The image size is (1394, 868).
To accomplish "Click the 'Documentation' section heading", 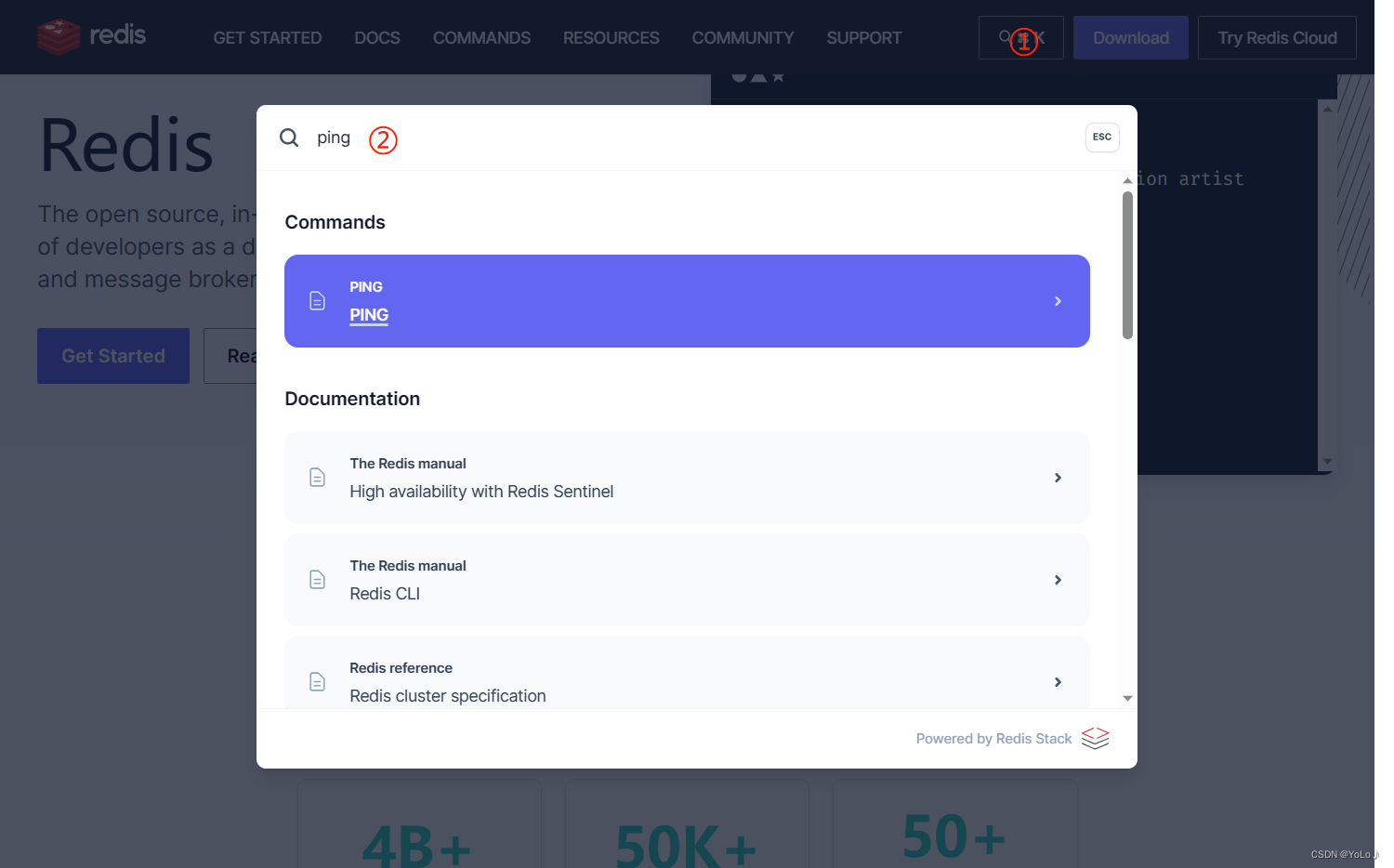I will (x=352, y=399).
